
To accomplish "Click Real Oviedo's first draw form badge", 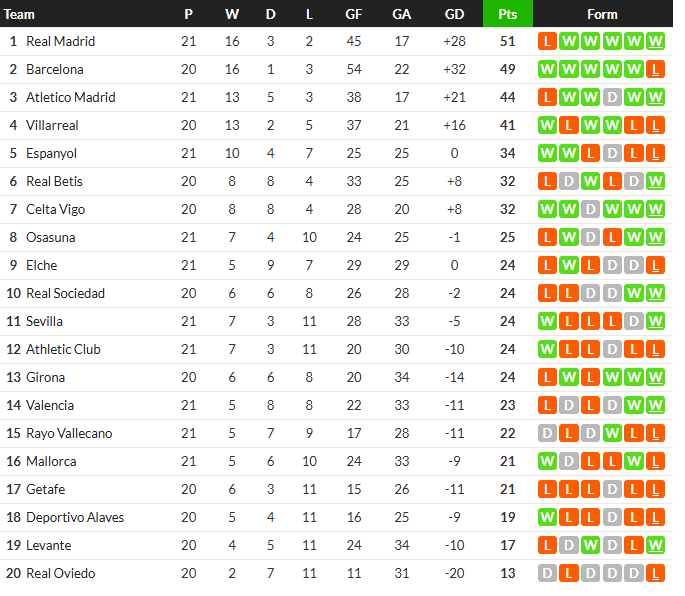I will pos(547,573).
